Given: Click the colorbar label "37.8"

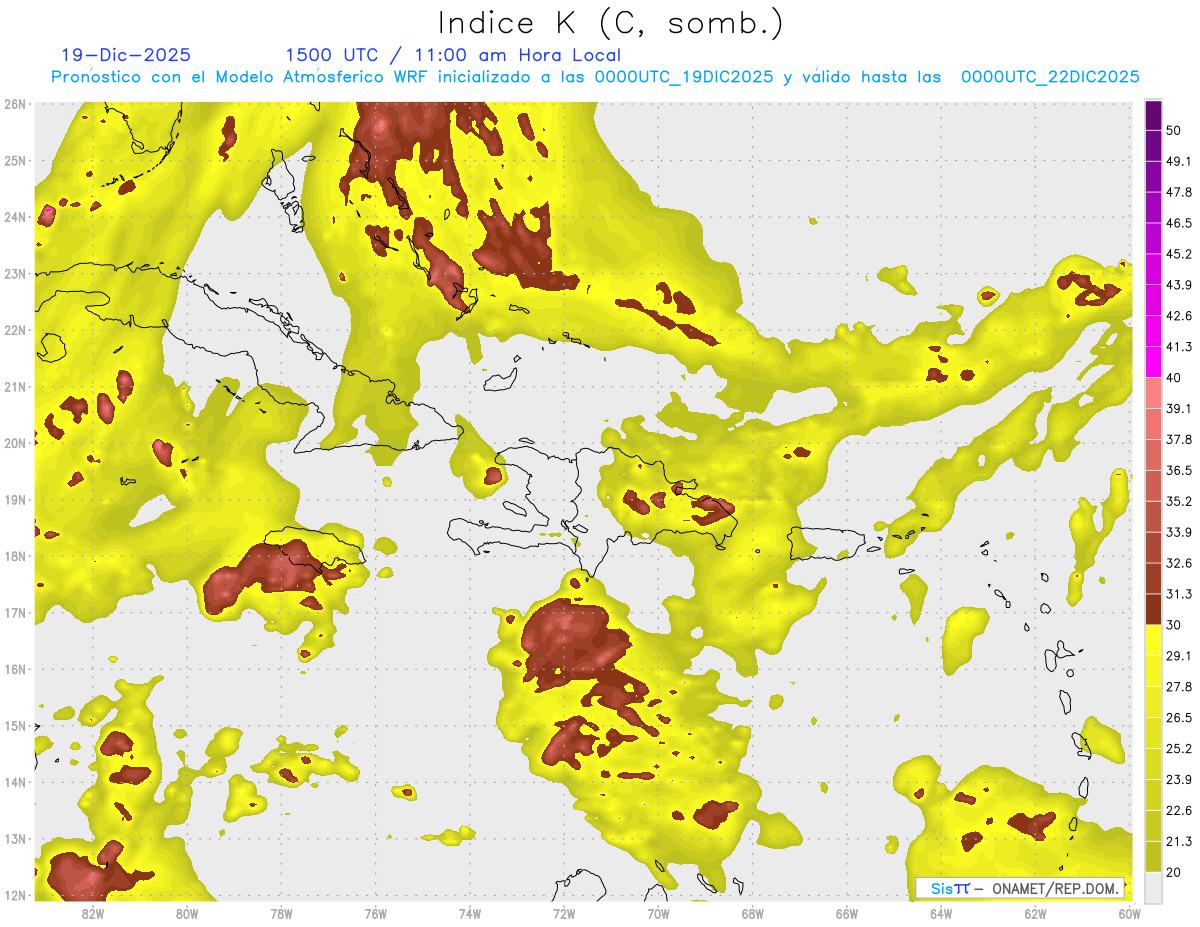Looking at the screenshot, I should 1179,439.
